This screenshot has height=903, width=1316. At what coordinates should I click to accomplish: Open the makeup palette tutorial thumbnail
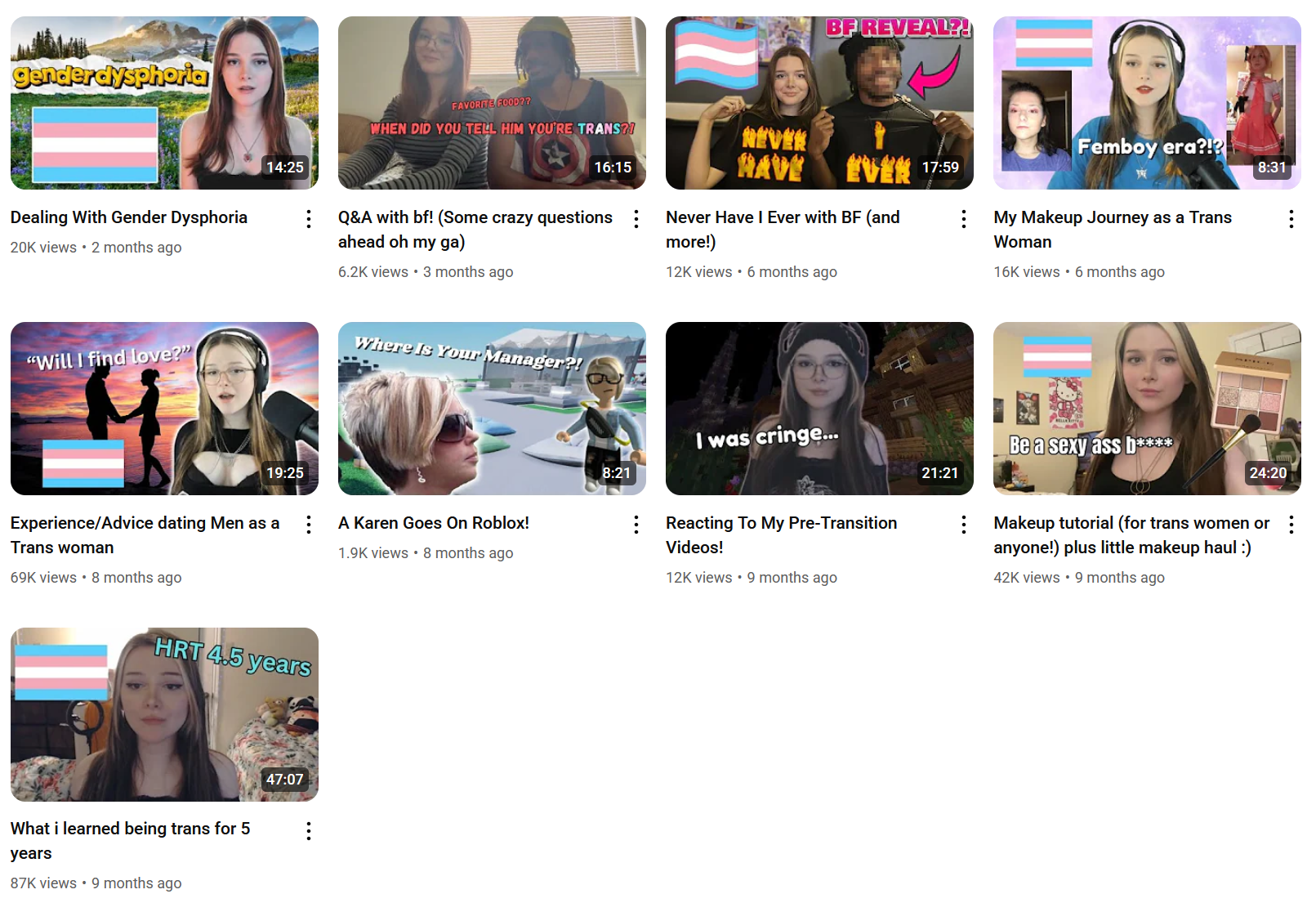tap(1147, 409)
